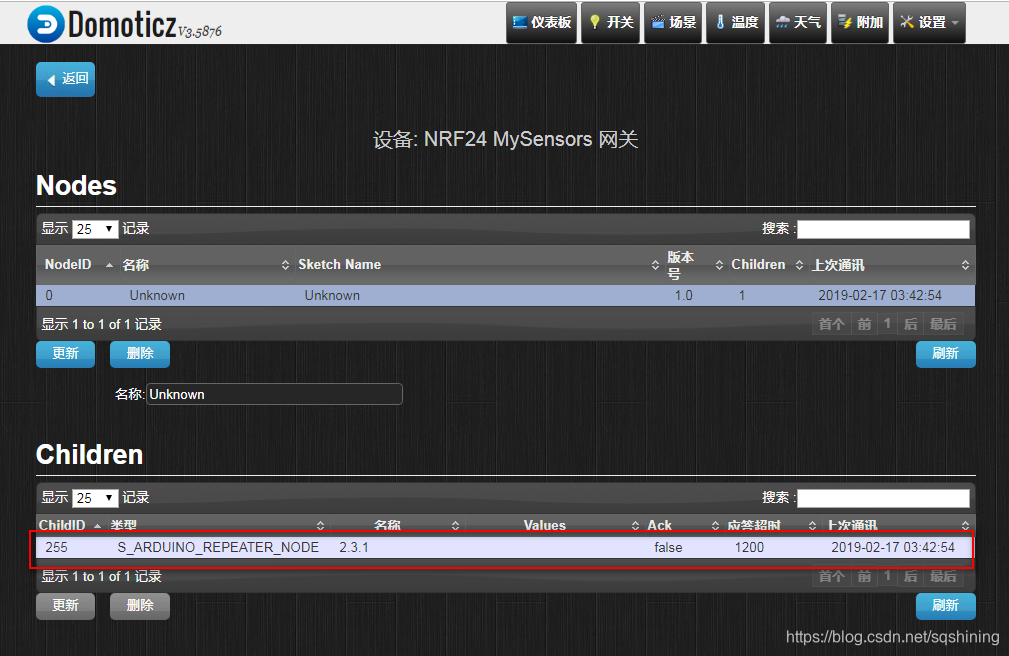Sort Children table by 类型 column

pyautogui.click(x=218, y=525)
